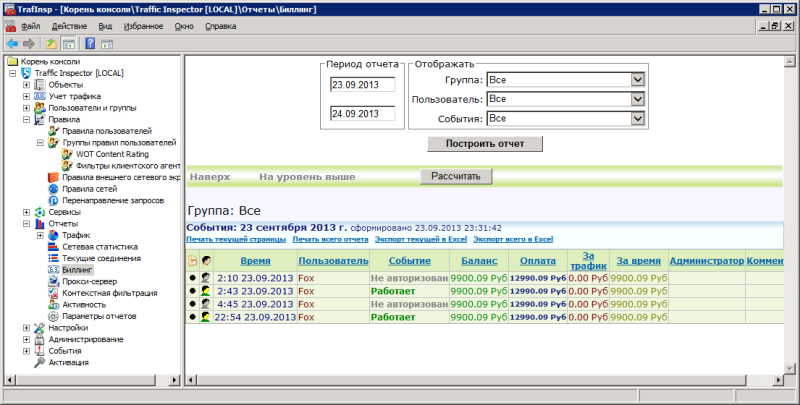Select the Параметры отчетов tree item
This screenshot has height=405, width=800.
[99, 316]
